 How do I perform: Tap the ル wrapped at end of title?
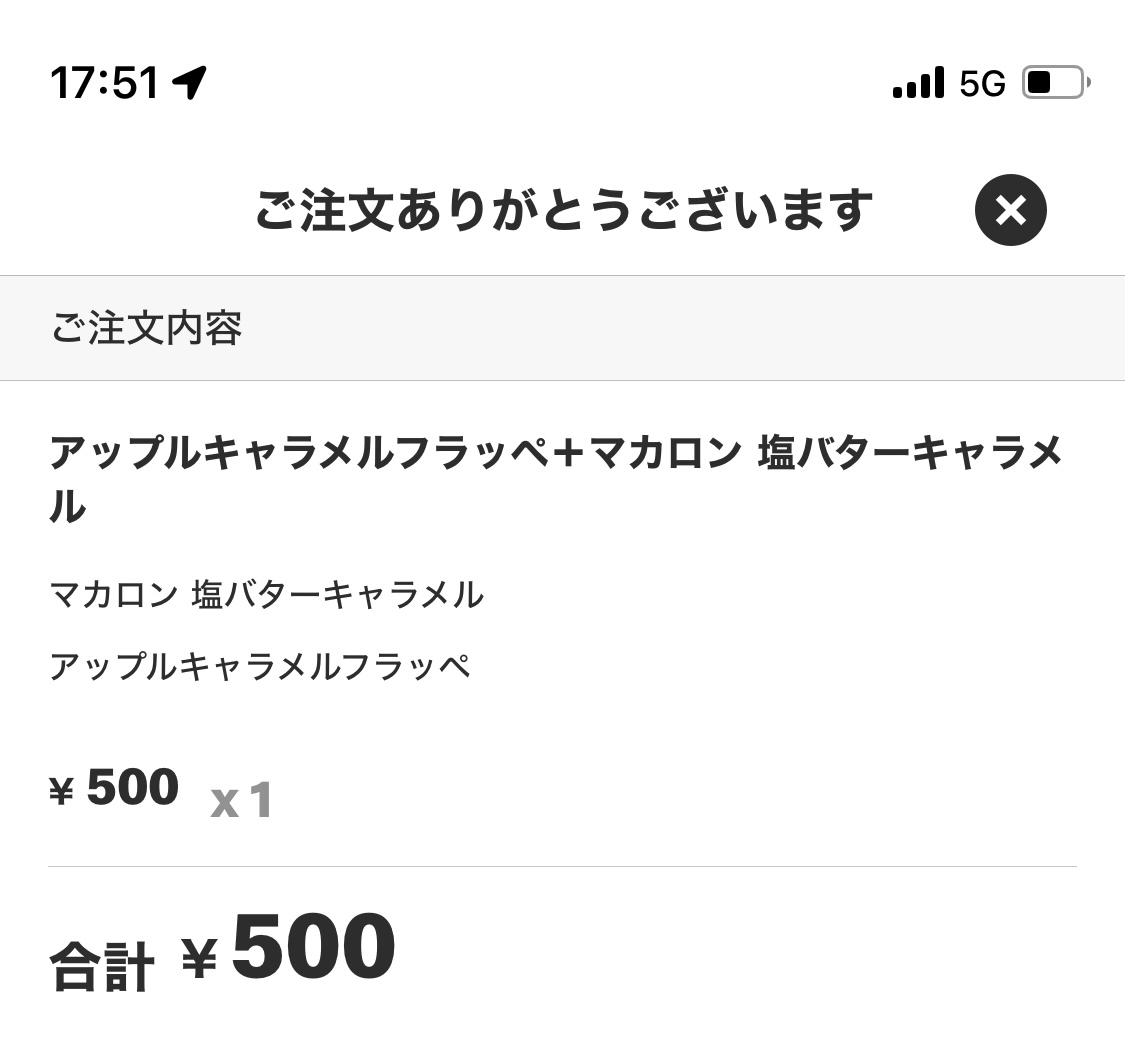coord(68,507)
